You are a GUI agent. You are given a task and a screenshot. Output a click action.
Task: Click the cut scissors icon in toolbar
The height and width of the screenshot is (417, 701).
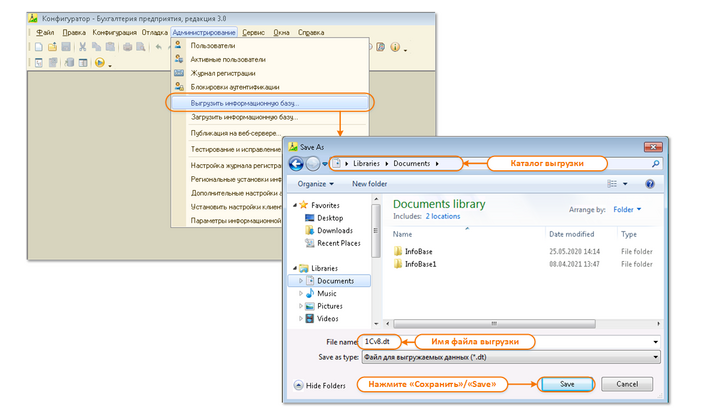(x=83, y=47)
